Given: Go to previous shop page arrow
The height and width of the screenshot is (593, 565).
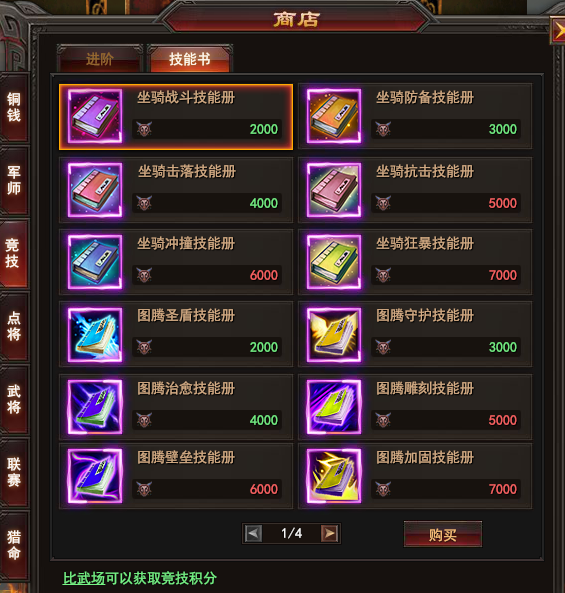Looking at the screenshot, I should click(253, 534).
